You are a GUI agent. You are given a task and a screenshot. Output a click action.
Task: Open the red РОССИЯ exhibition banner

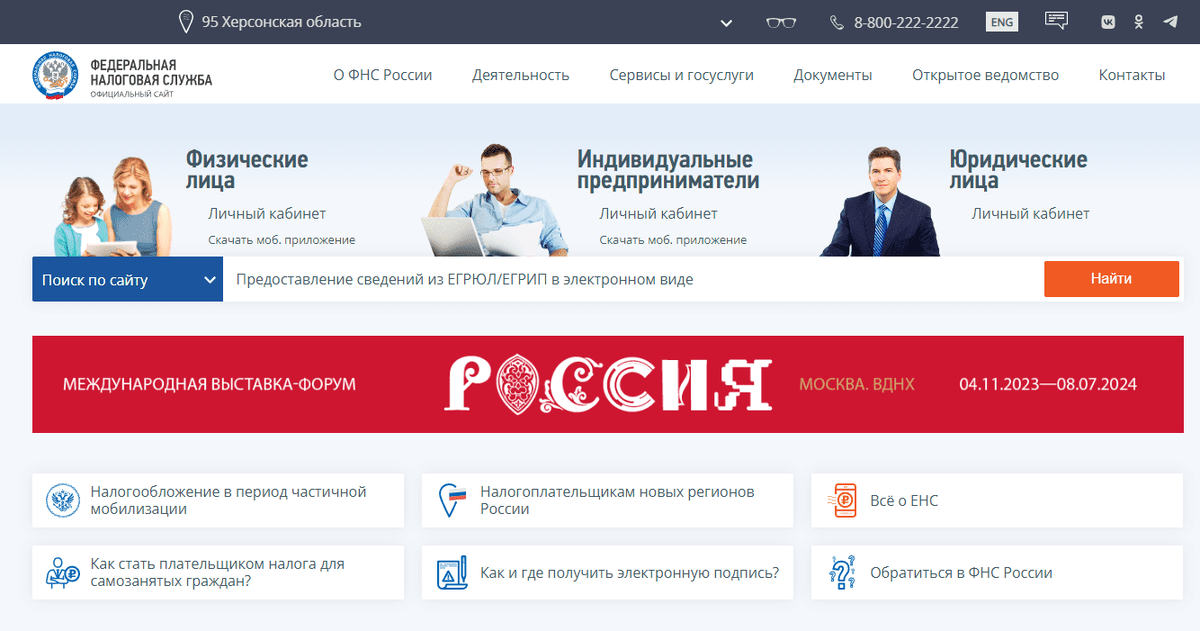600,384
